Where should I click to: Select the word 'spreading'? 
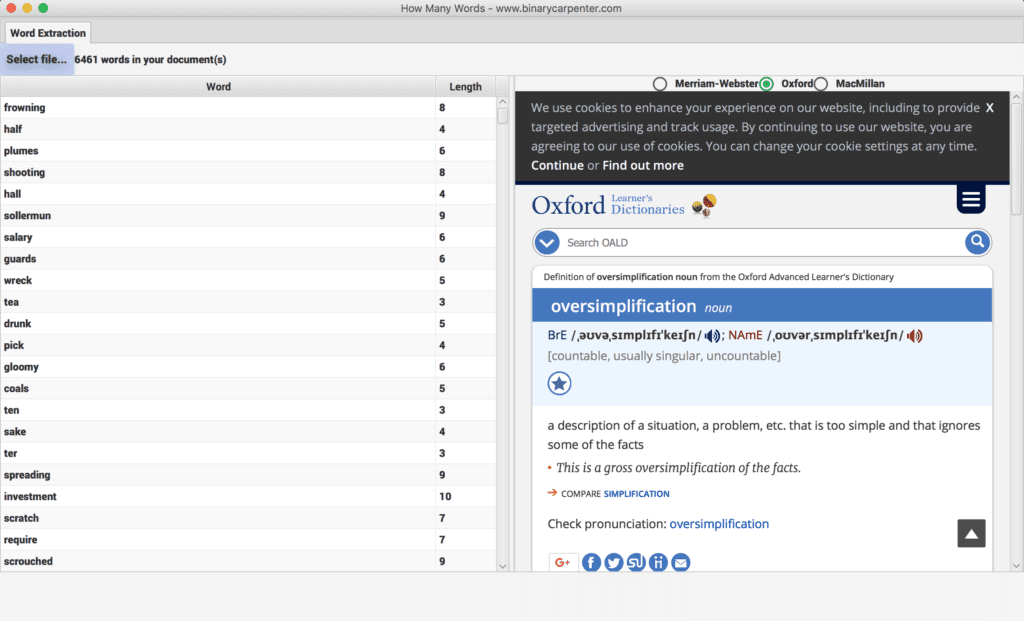(27, 475)
